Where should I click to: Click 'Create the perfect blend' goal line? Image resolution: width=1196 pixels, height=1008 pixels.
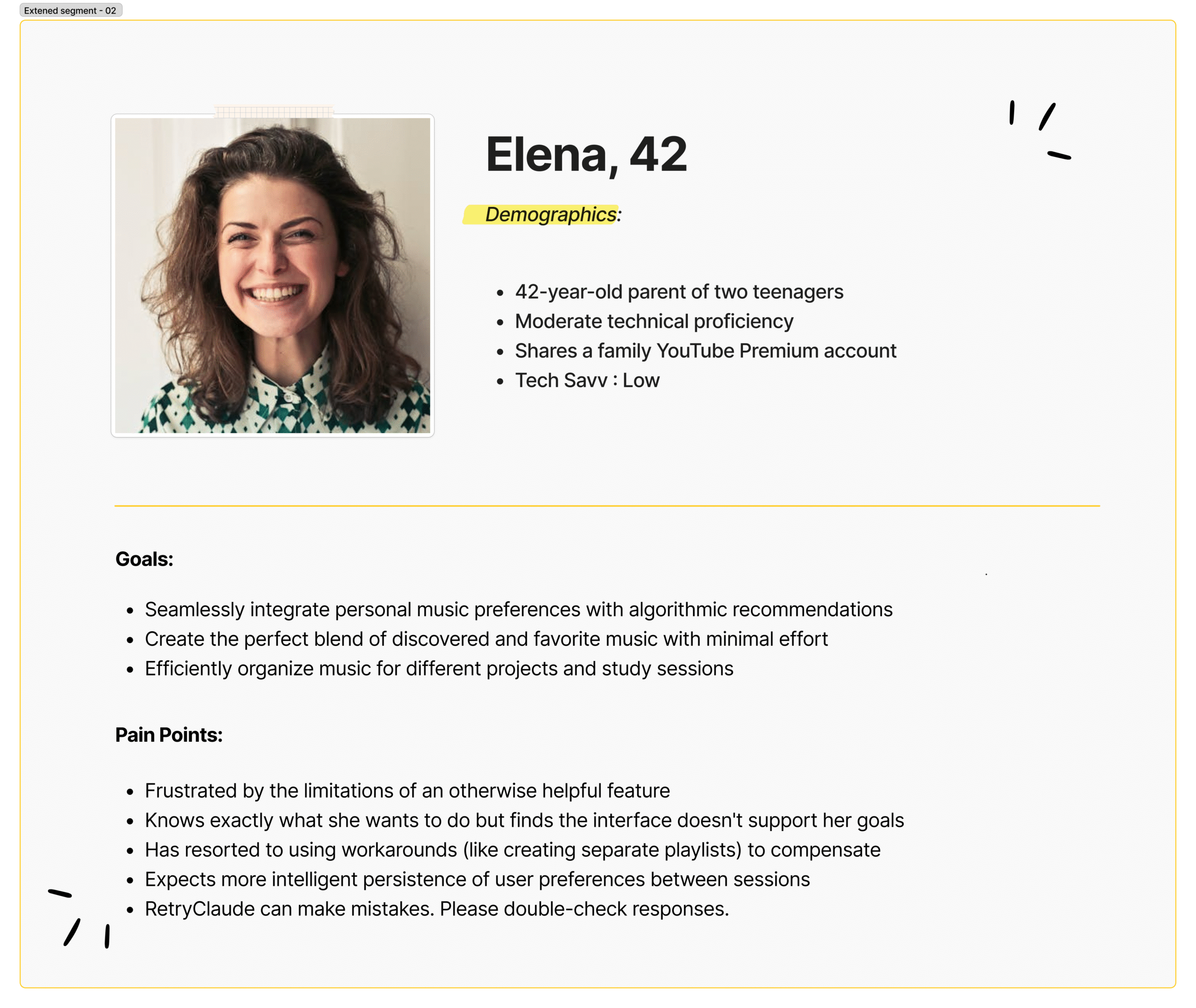pyautogui.click(x=486, y=639)
